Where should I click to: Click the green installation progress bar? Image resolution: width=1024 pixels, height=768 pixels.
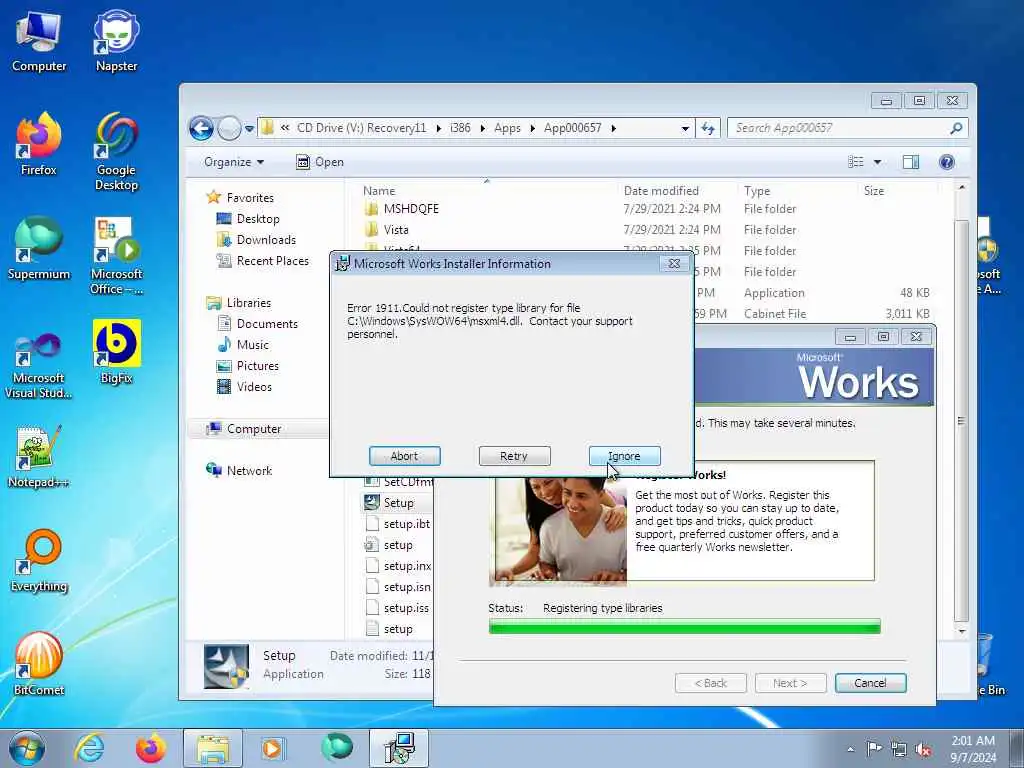684,626
